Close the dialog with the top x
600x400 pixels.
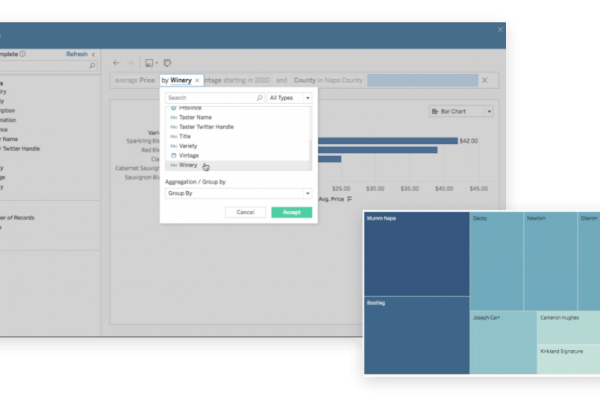click(x=500, y=29)
